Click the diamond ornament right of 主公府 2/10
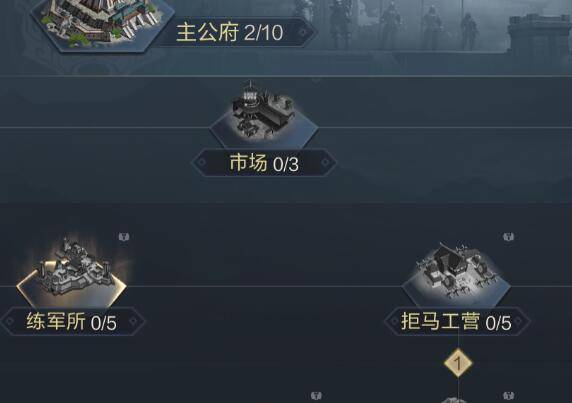The height and width of the screenshot is (403, 572). pyautogui.click(x=303, y=32)
